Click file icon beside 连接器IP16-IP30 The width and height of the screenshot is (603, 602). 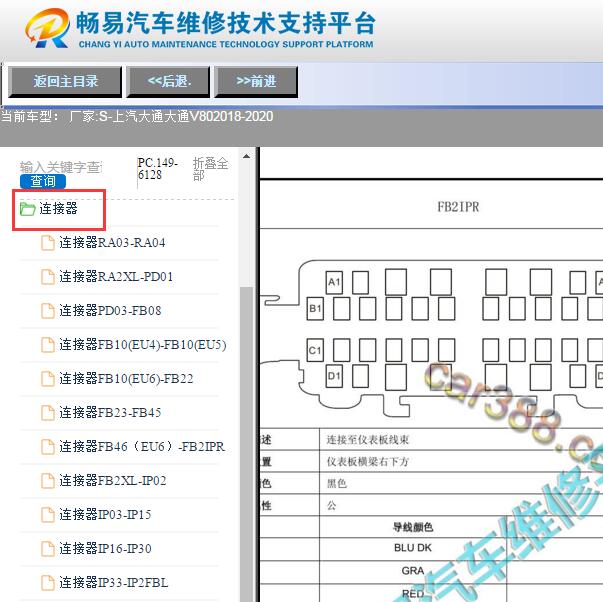(48, 549)
